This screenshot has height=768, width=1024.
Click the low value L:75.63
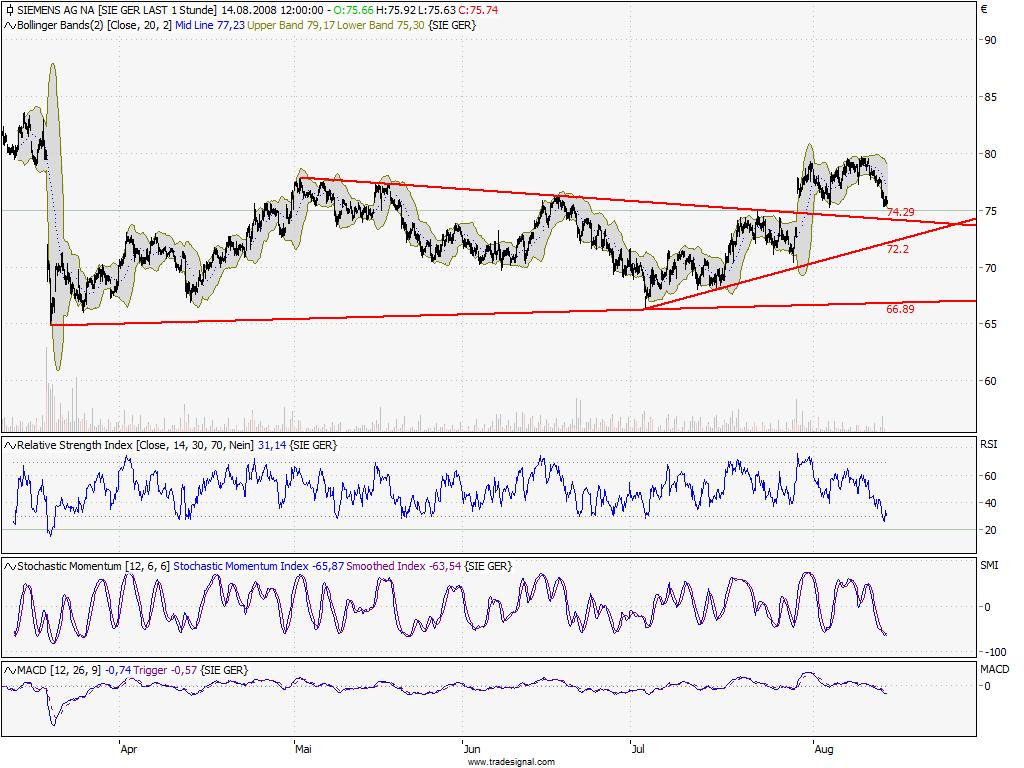pos(437,10)
